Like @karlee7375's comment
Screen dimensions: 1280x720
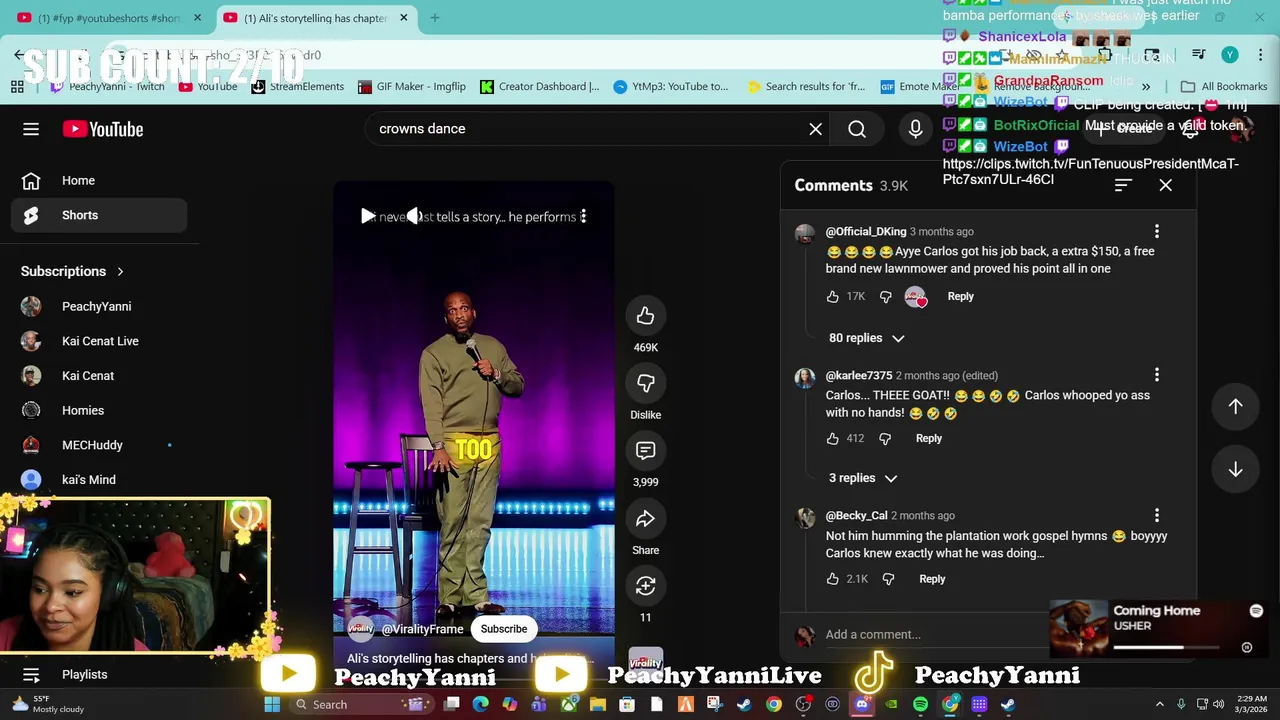(832, 438)
